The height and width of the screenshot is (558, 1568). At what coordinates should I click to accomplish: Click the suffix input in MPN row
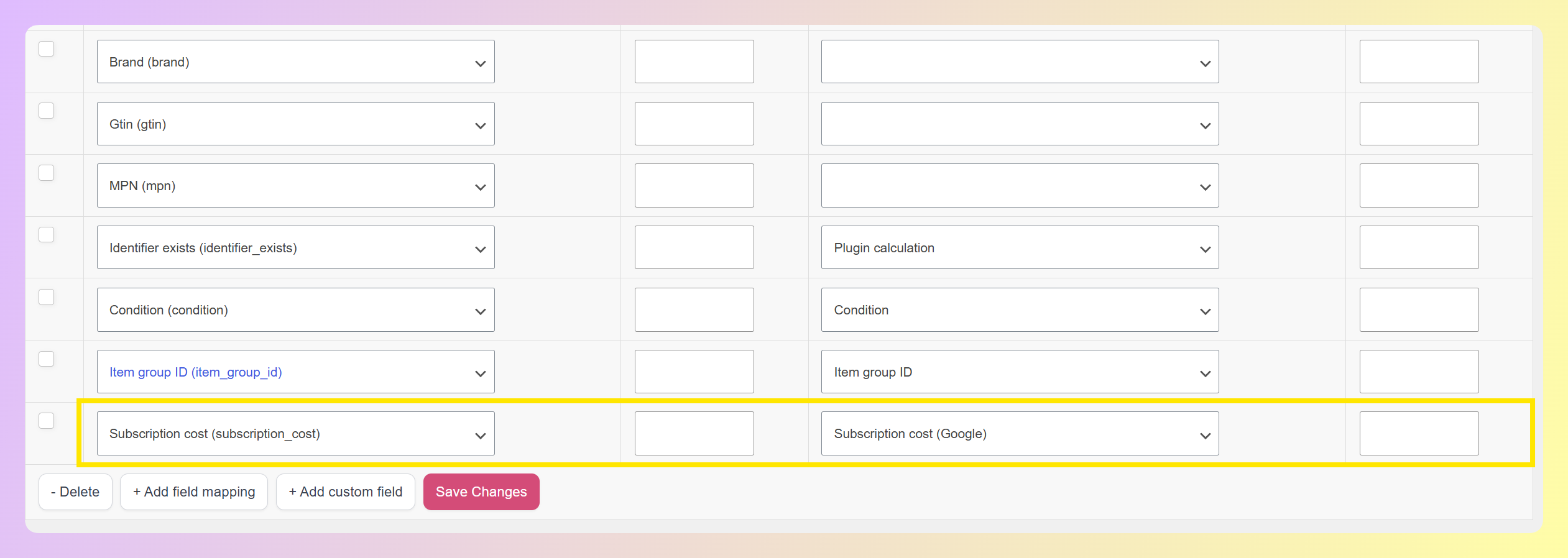(x=1419, y=185)
